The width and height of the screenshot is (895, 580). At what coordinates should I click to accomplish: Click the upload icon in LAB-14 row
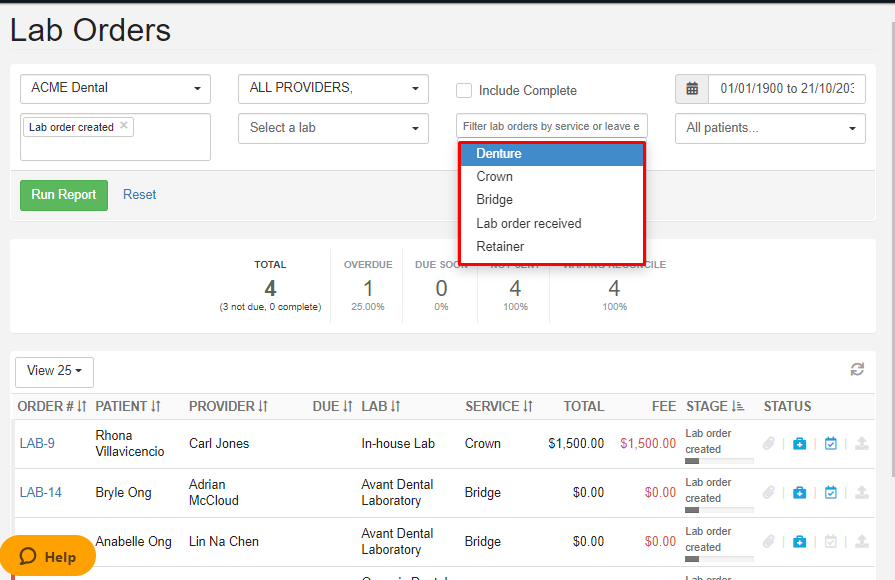click(x=861, y=492)
